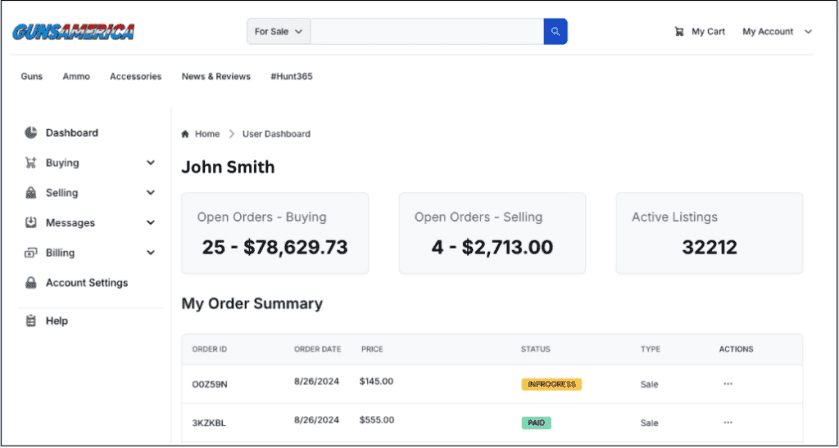Click the Dashboard pie chart icon
The width and height of the screenshot is (839, 448).
(31, 133)
